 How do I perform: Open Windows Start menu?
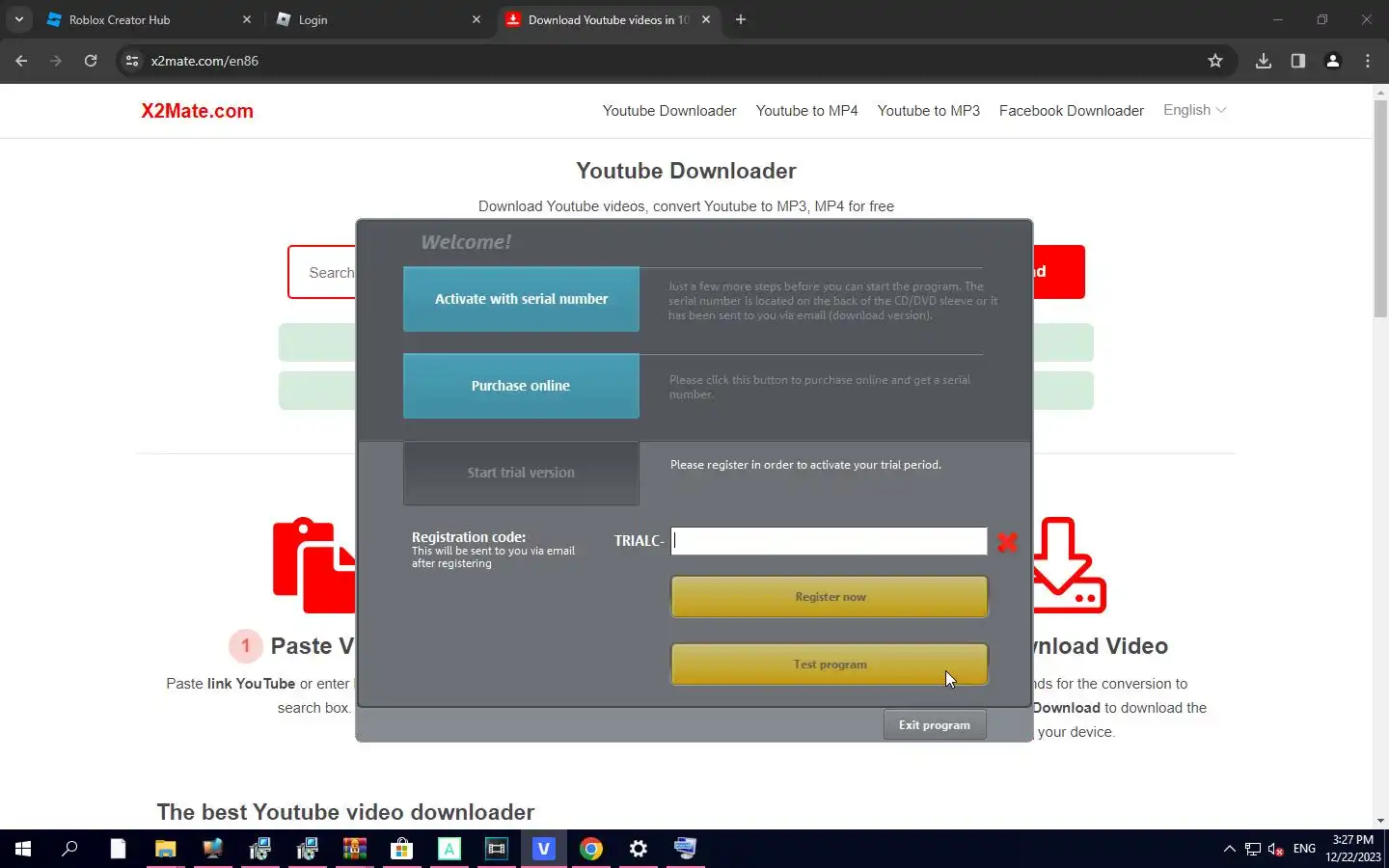(x=23, y=849)
